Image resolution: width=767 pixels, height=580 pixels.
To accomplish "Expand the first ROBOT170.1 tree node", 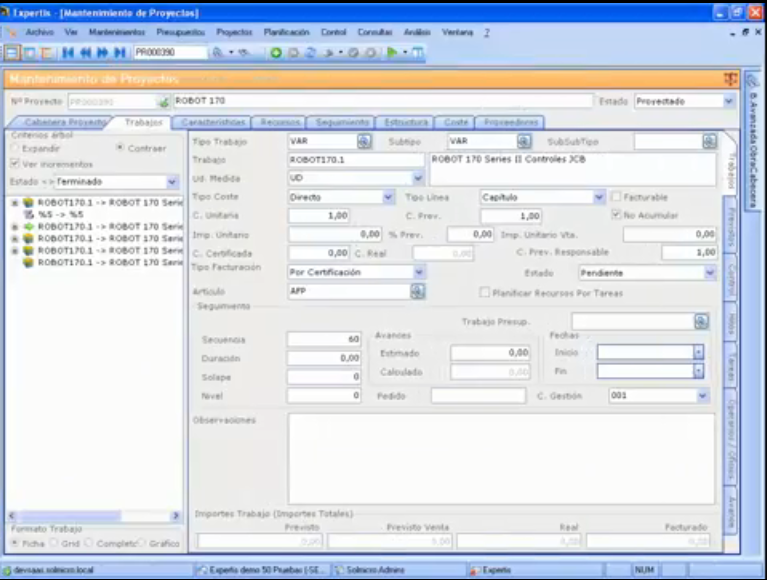I will coord(14,203).
